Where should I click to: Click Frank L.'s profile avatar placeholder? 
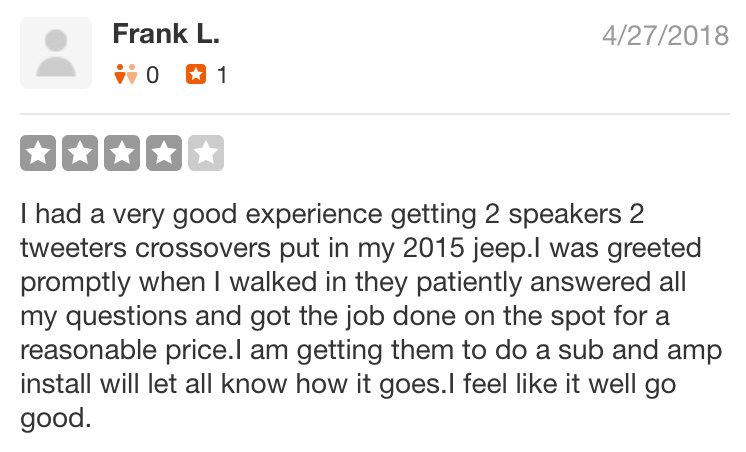[x=56, y=53]
